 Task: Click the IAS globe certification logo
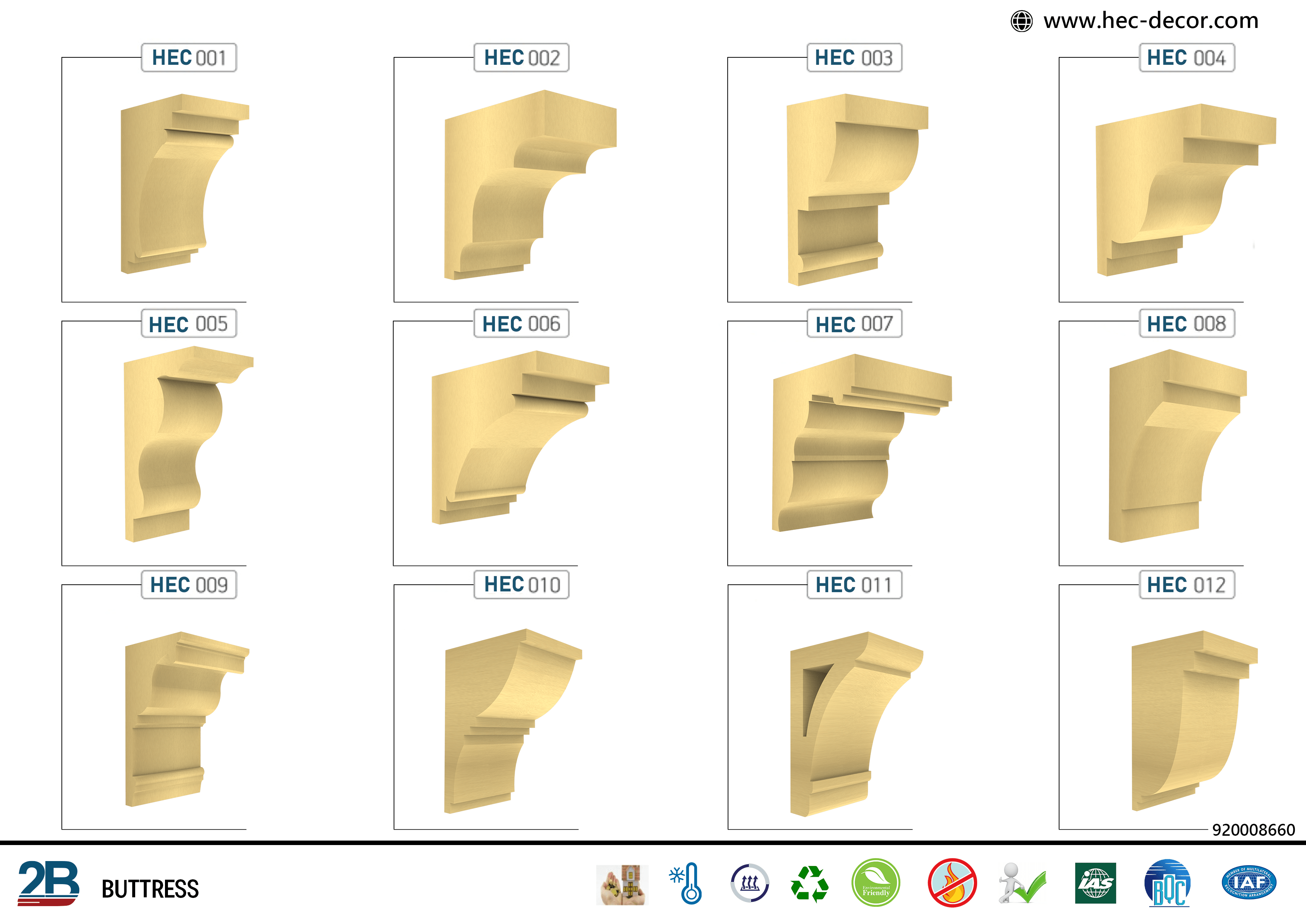tap(1095, 883)
